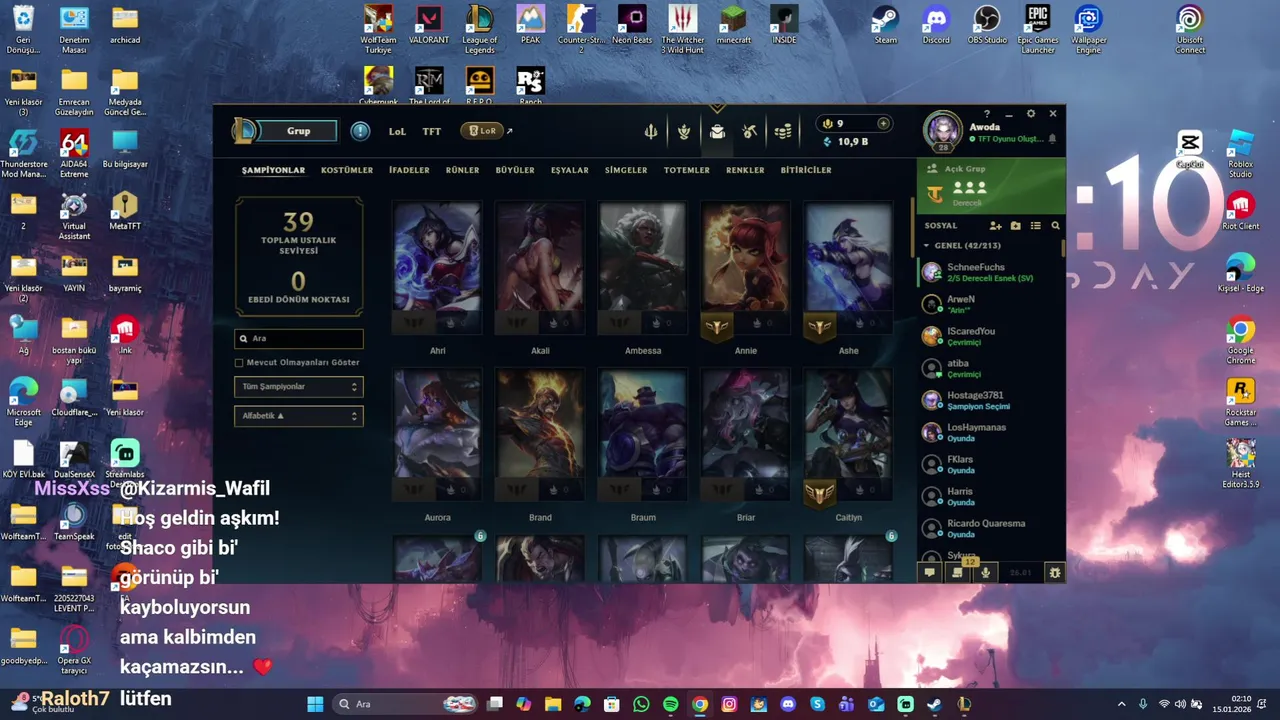Add RP with the plus button
Image resolution: width=1280 pixels, height=720 pixels.
pos(883,123)
